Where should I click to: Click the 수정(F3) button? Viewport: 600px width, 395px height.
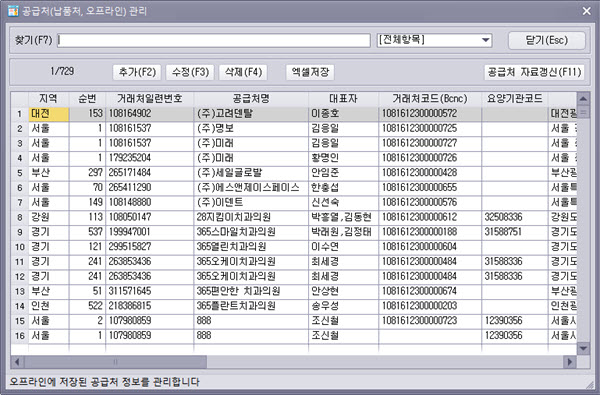click(x=190, y=72)
